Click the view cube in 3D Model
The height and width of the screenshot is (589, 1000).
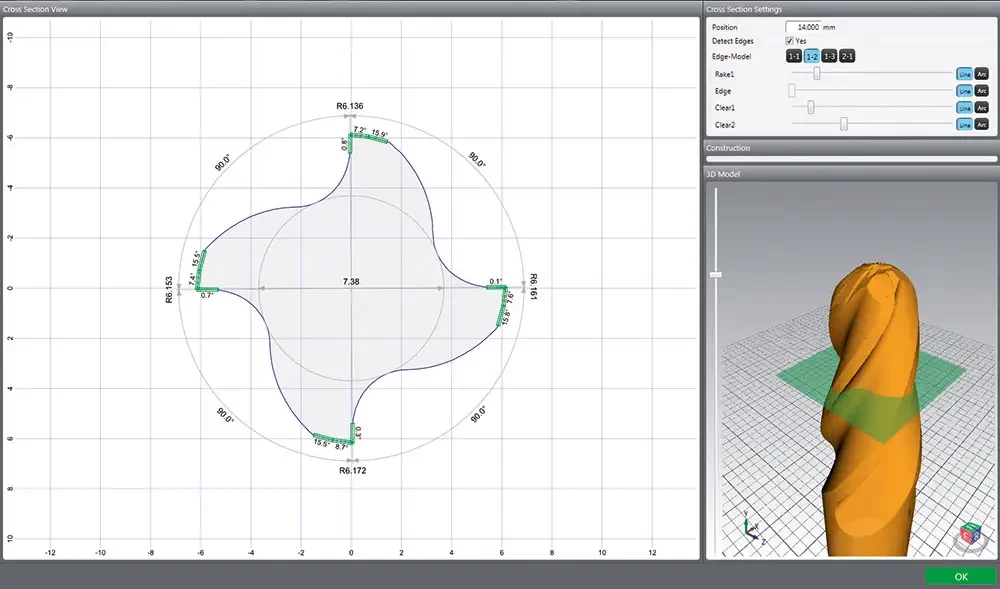pyautogui.click(x=970, y=535)
